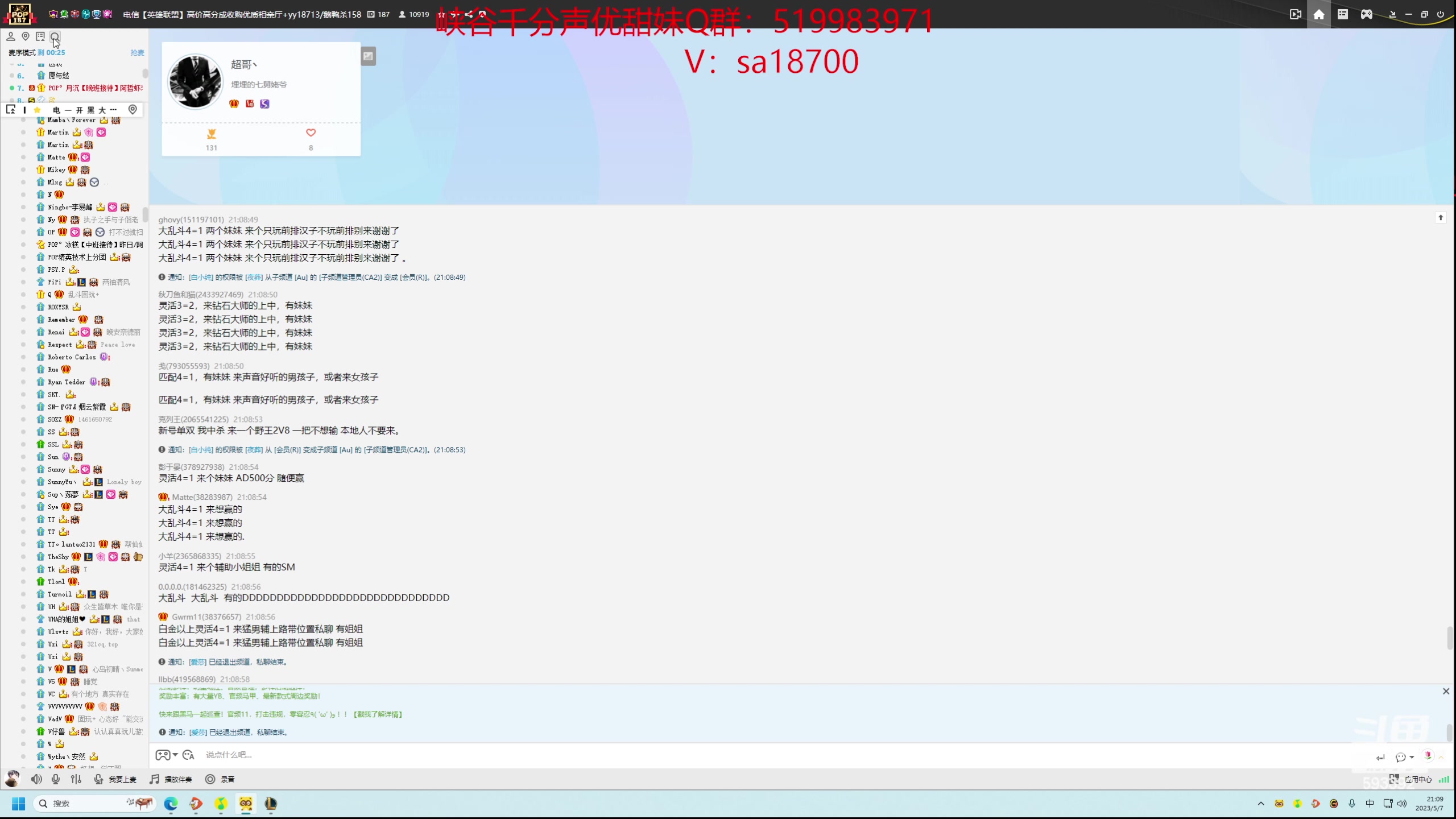Open Microsoft Edge from taskbar

pyautogui.click(x=171, y=804)
